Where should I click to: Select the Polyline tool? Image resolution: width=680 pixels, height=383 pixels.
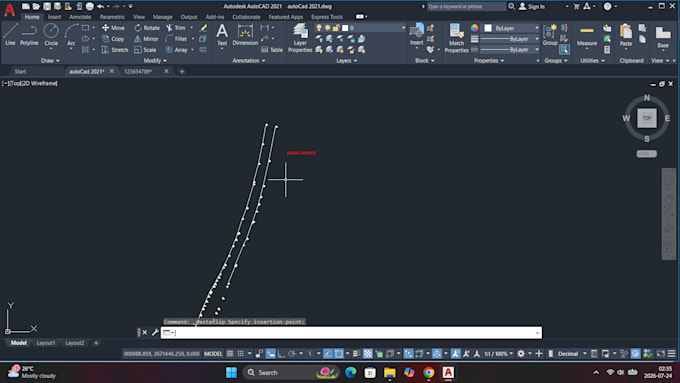click(29, 35)
